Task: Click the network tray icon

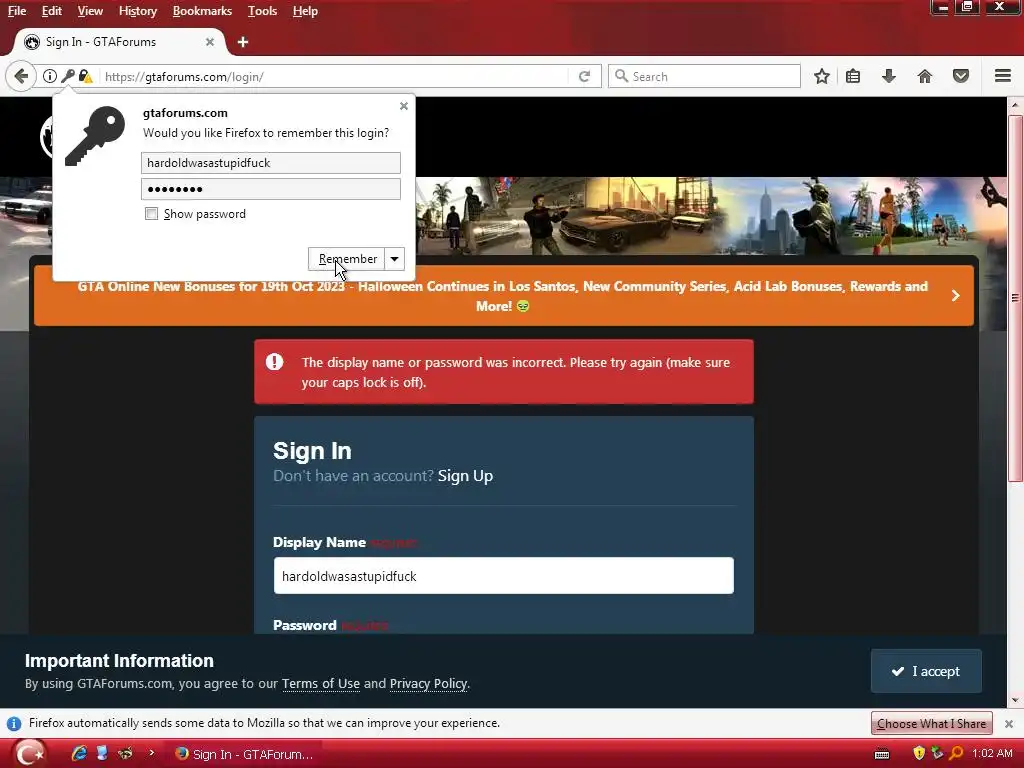Action: coord(937,754)
